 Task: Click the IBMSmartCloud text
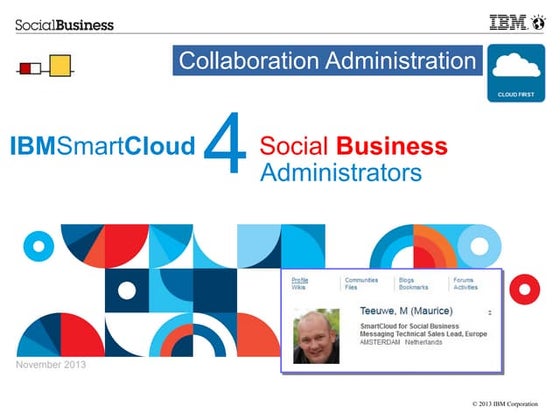(x=102, y=146)
